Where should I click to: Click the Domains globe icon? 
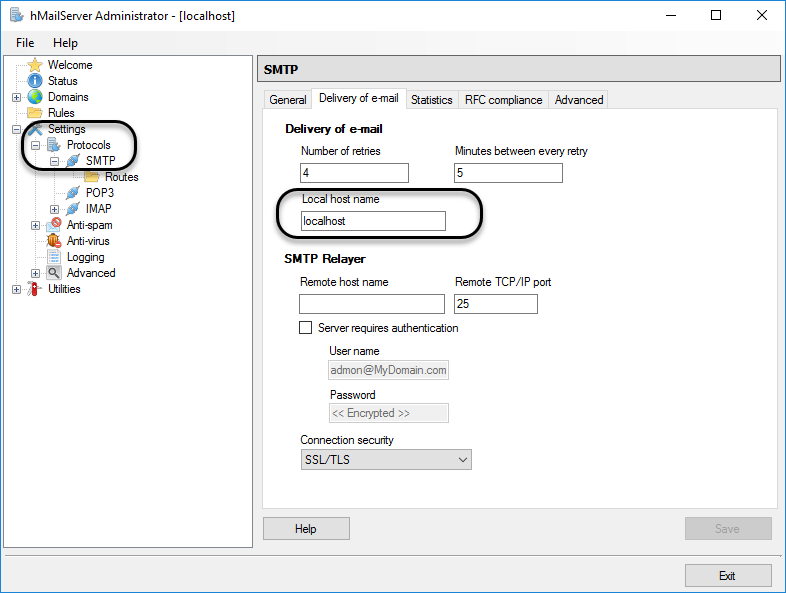(x=35, y=97)
